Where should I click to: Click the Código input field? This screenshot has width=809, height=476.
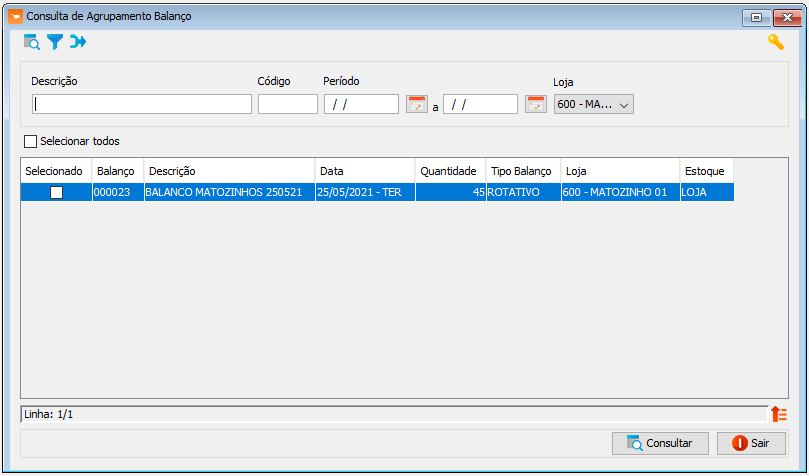coord(287,104)
